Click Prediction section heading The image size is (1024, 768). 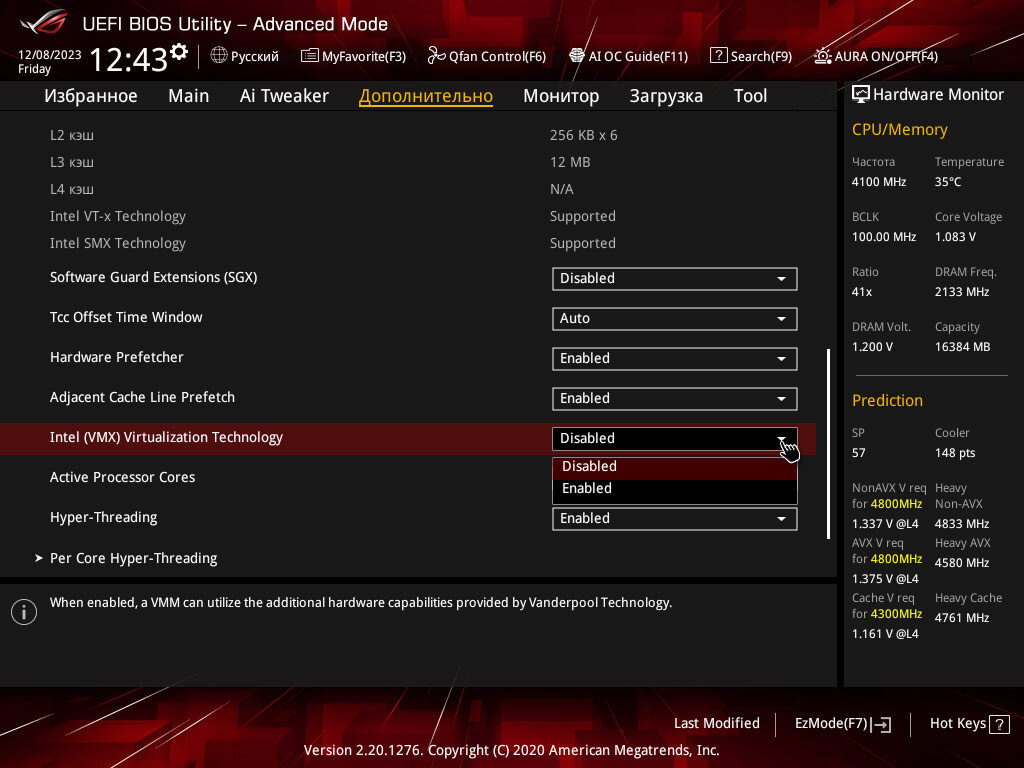(887, 400)
